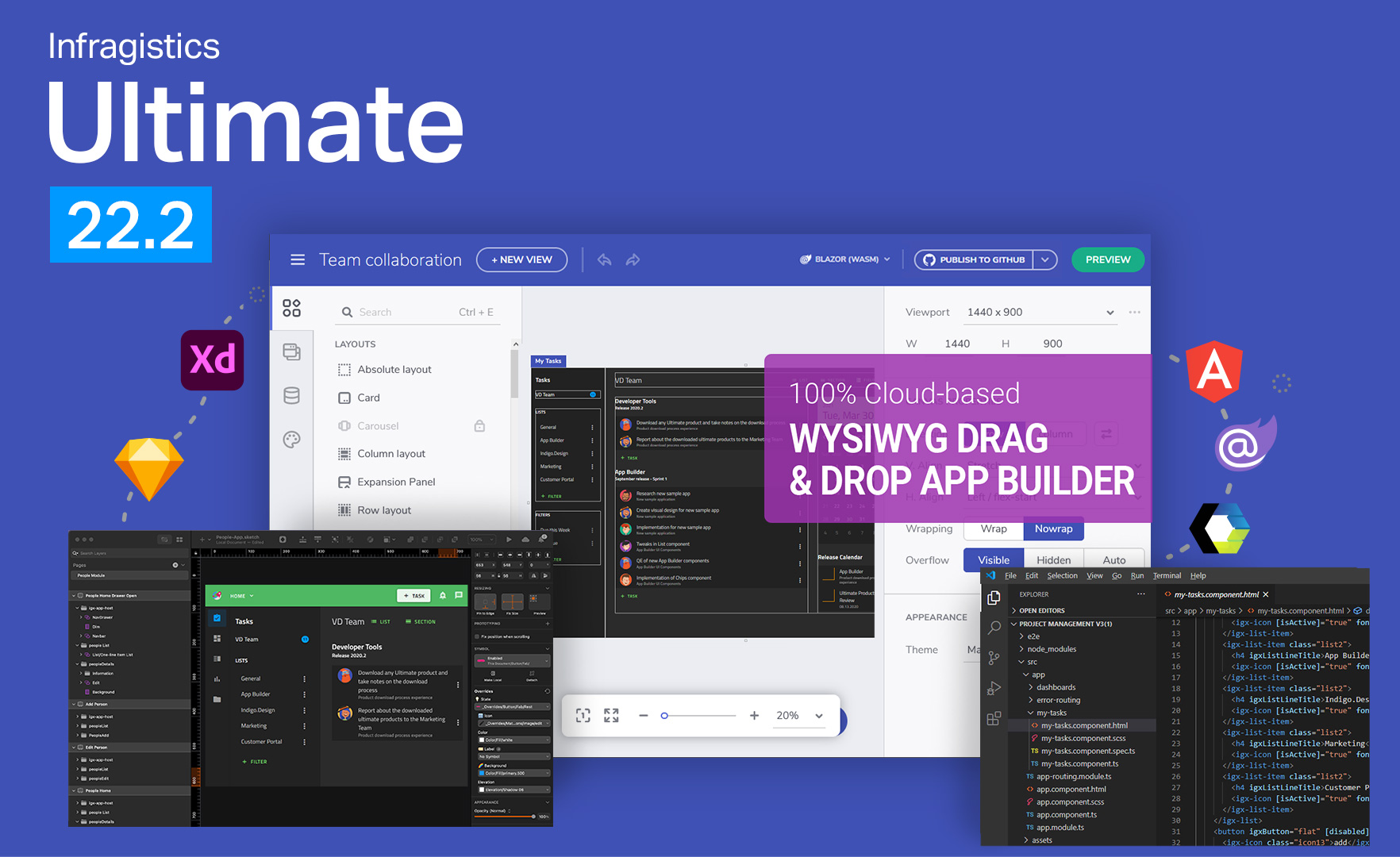1400x857 pixels.
Task: Expand the node_modules folder in Explorer
Action: 1052,649
